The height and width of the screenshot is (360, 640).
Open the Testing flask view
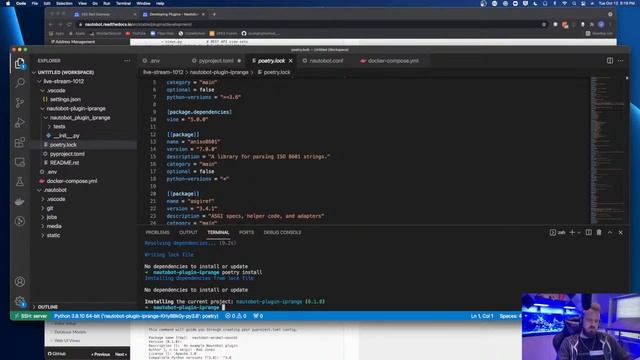pyautogui.click(x=20, y=182)
